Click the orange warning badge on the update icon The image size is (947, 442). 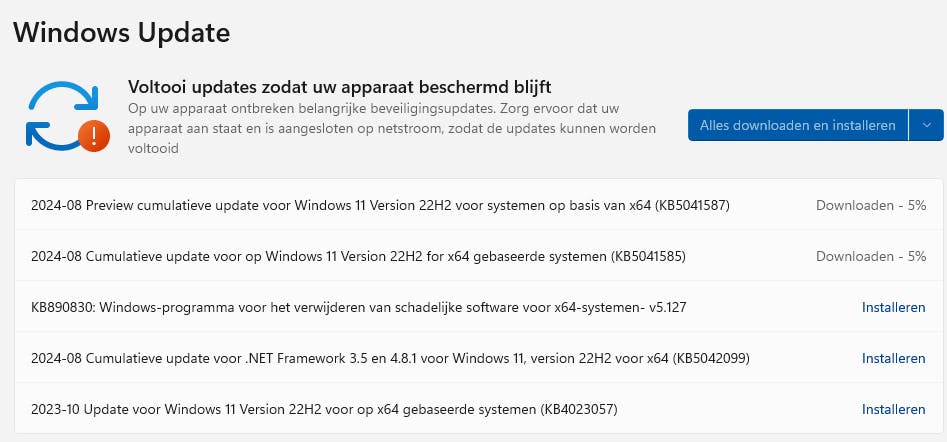(94, 134)
